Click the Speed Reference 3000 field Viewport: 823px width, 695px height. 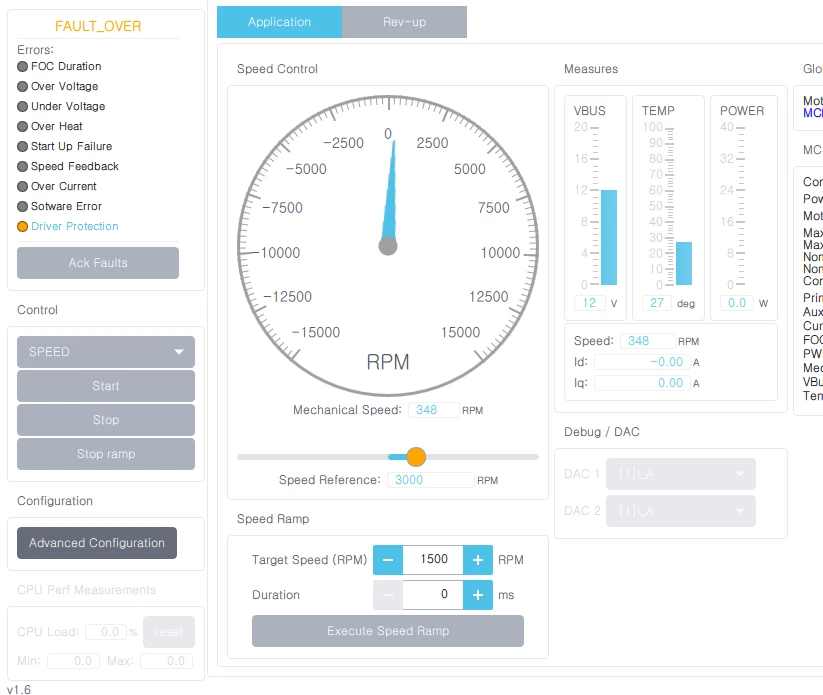[430, 480]
